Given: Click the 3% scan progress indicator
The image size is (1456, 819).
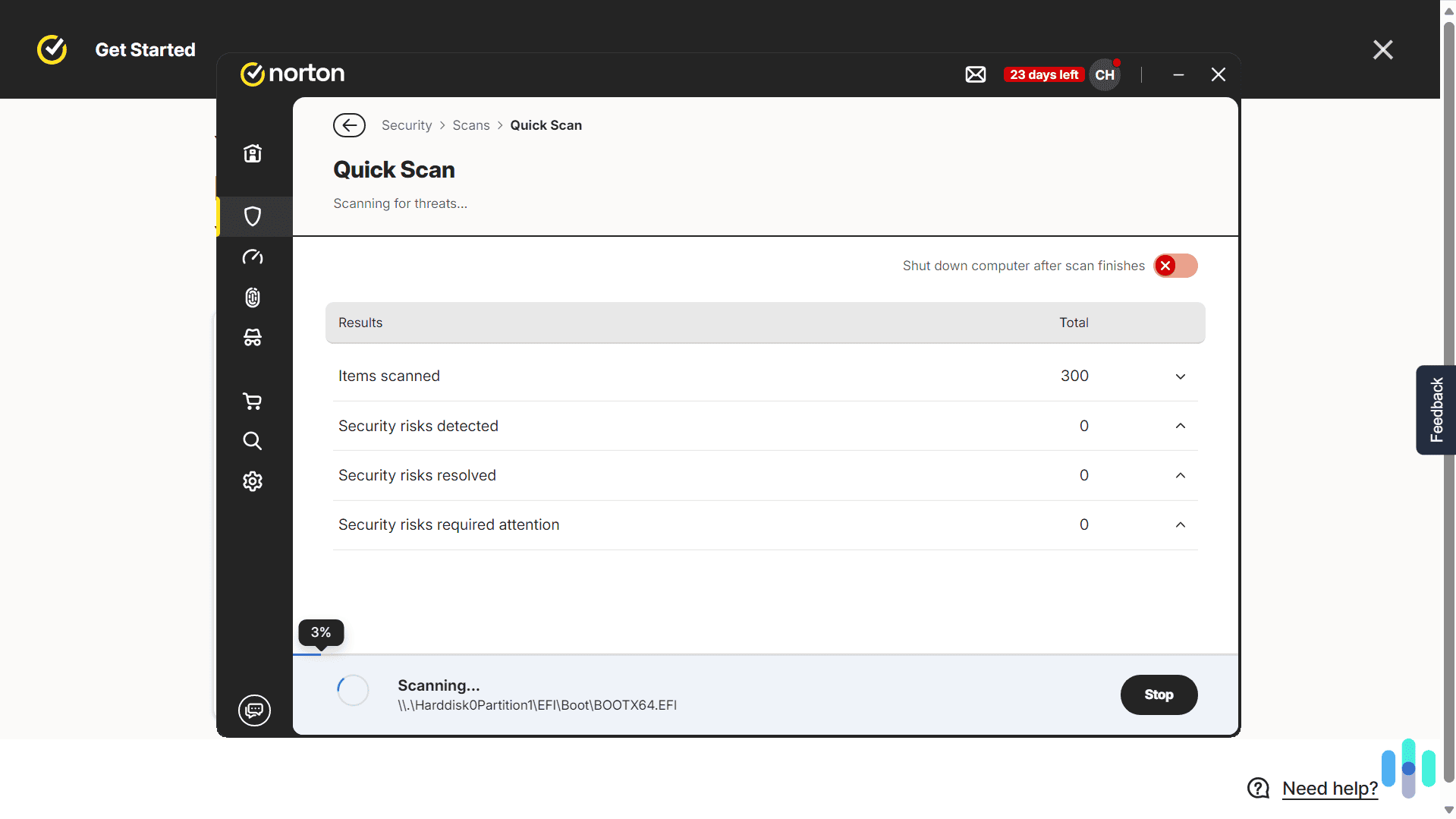Looking at the screenshot, I should [321, 632].
